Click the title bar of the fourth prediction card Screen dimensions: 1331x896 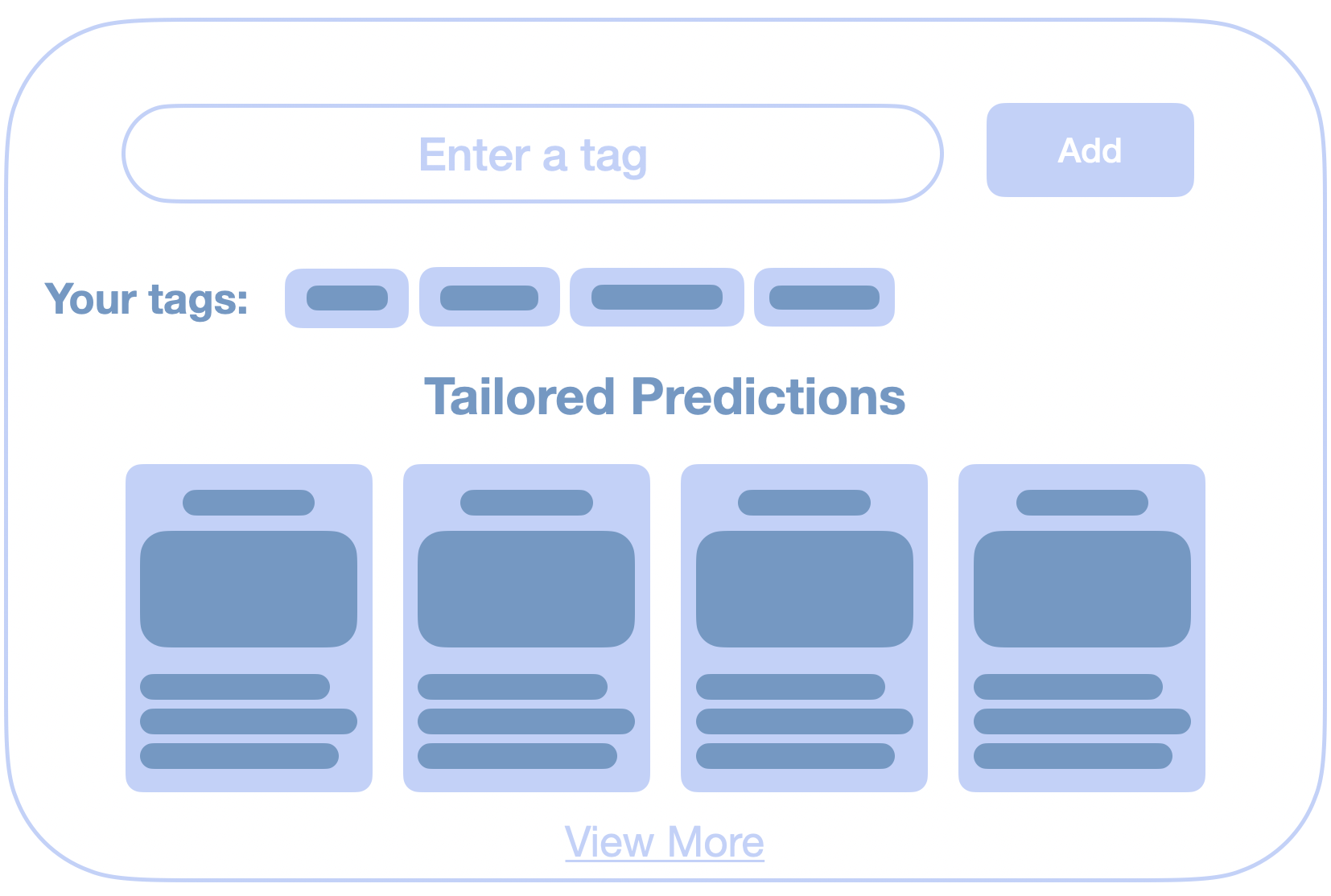click(x=1082, y=503)
